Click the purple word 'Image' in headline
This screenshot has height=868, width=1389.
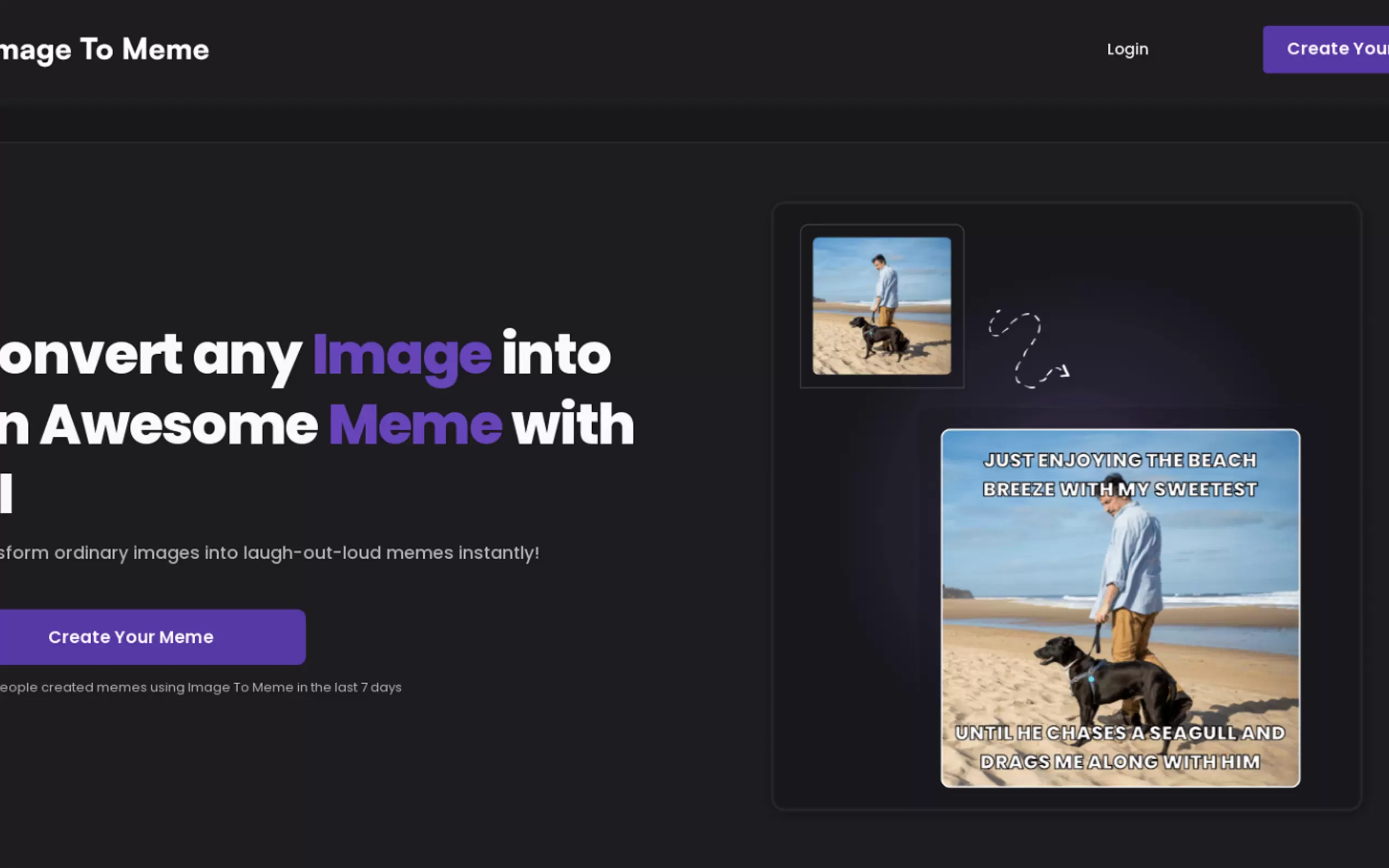point(402,356)
